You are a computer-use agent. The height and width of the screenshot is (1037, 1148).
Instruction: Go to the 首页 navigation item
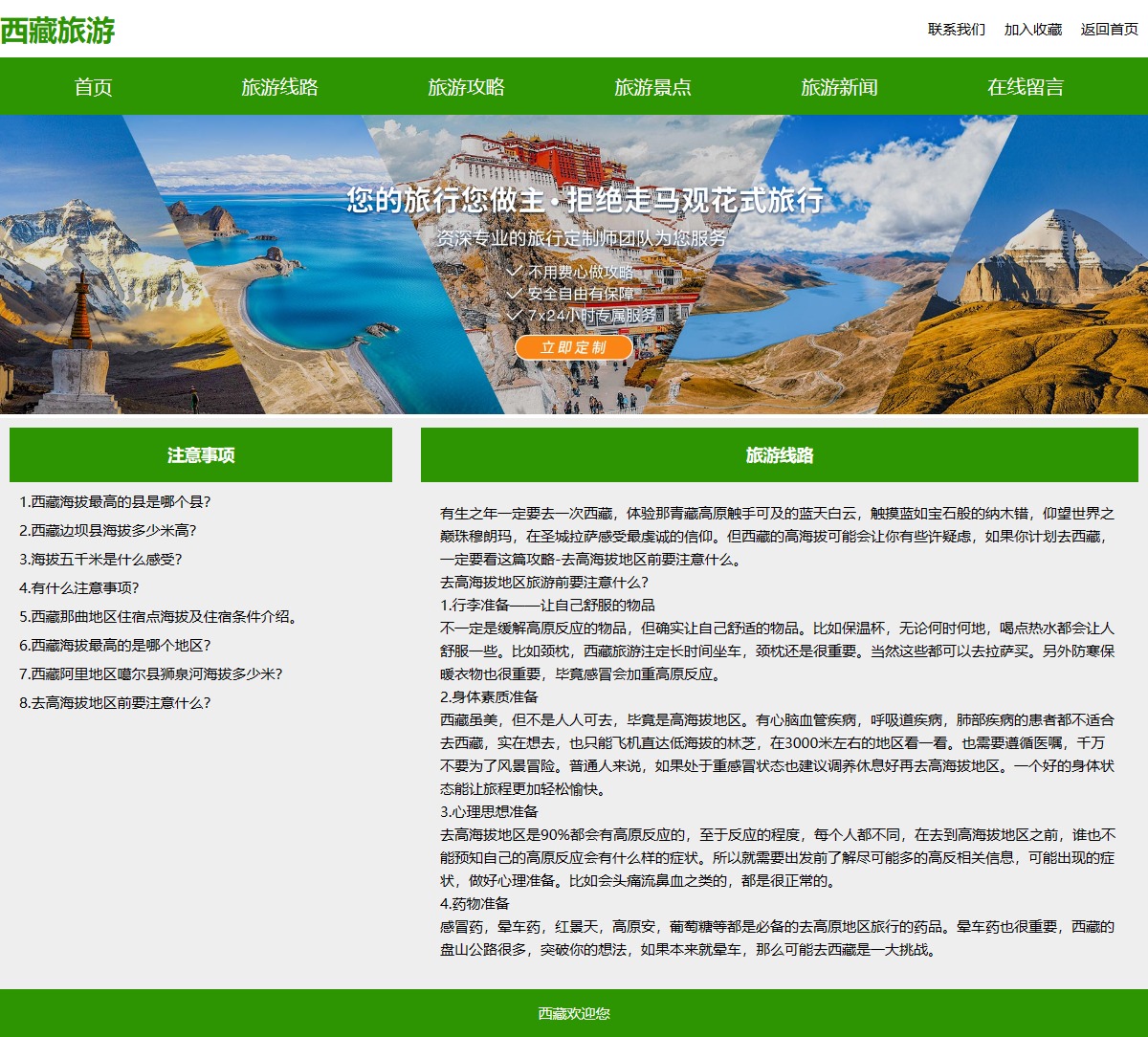click(x=93, y=87)
